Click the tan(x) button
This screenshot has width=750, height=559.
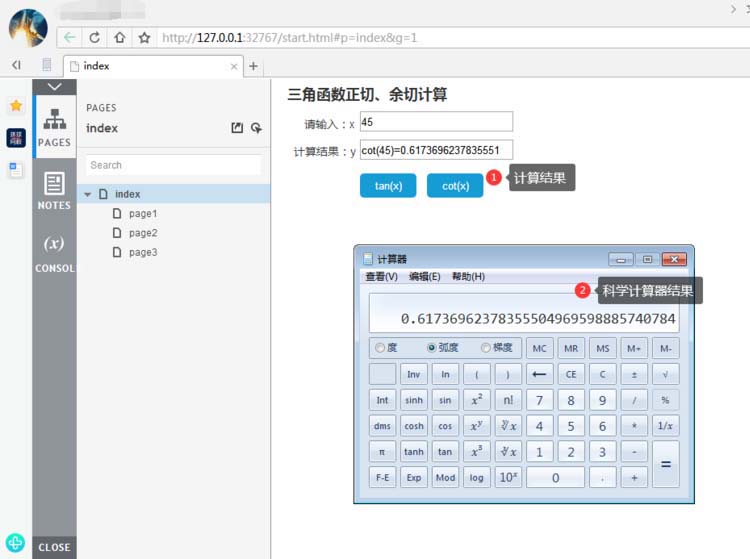coord(388,186)
